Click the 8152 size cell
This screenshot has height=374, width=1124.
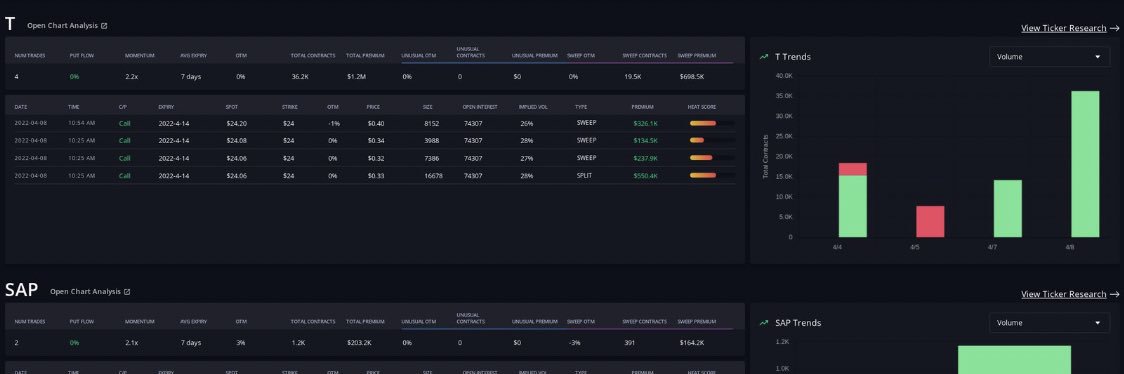[431, 123]
